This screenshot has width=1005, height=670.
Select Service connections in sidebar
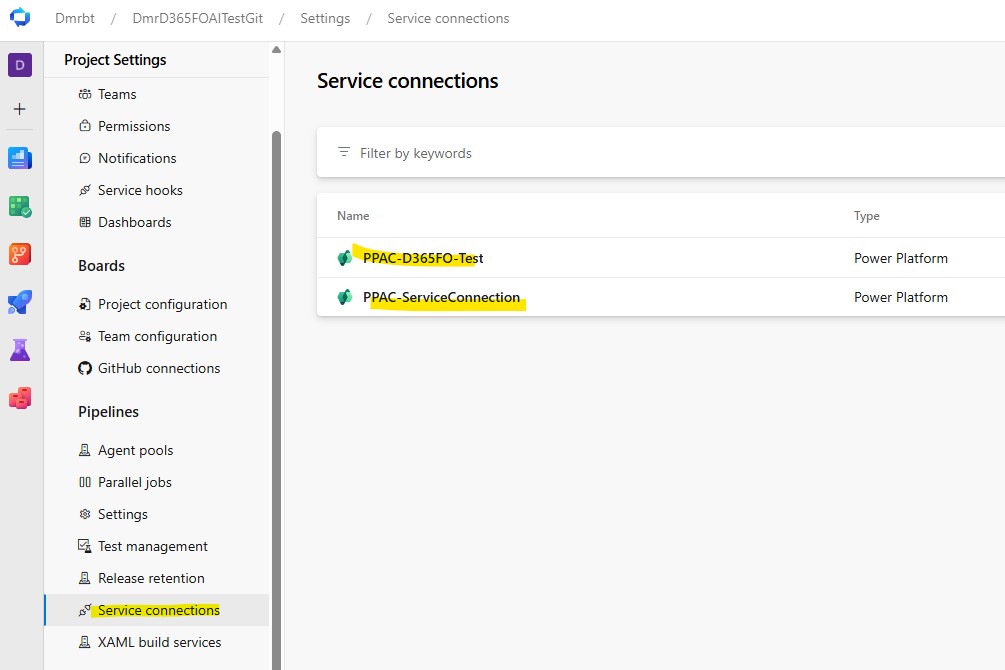point(156,610)
